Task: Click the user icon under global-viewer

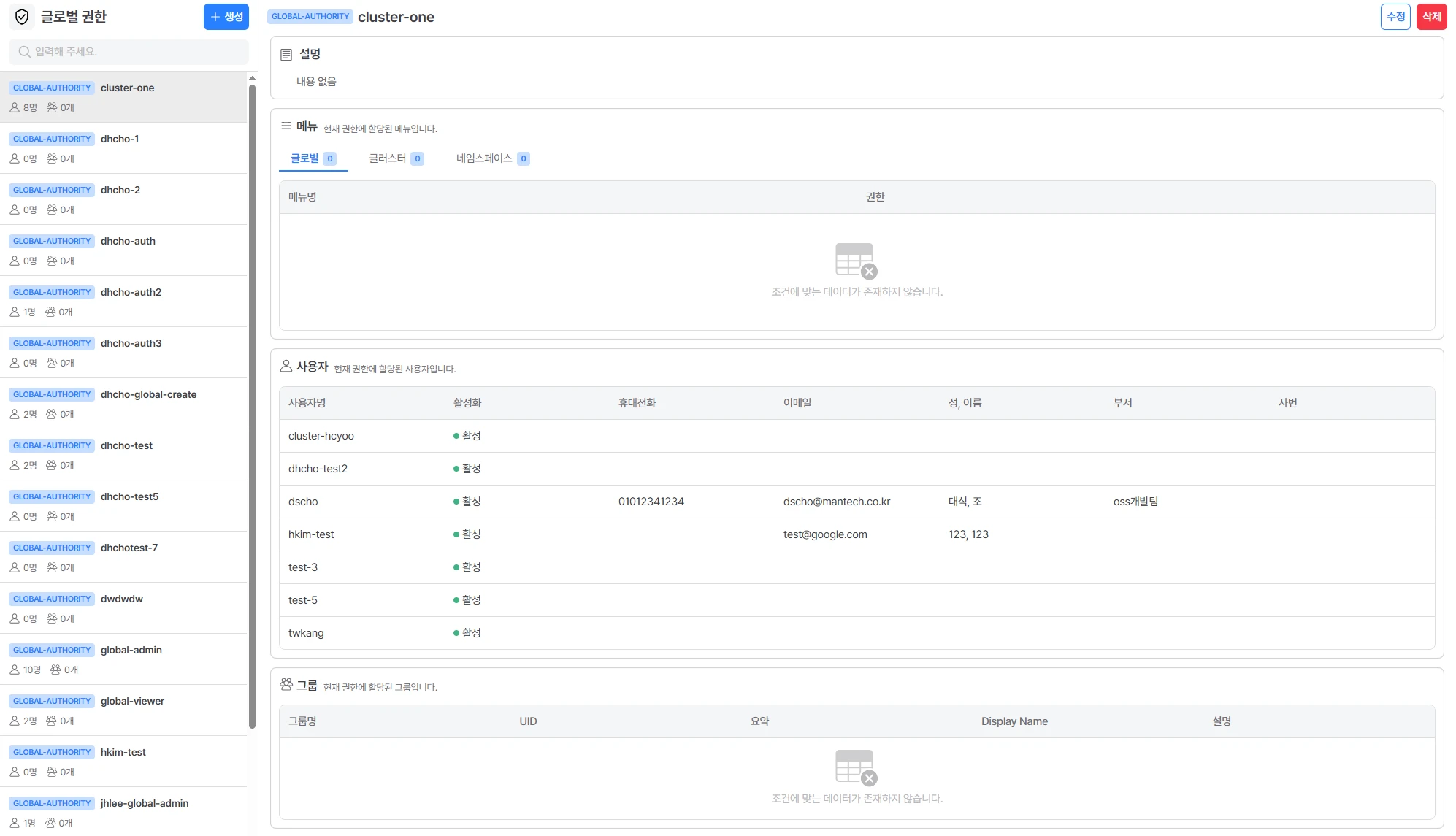Action: (15, 721)
